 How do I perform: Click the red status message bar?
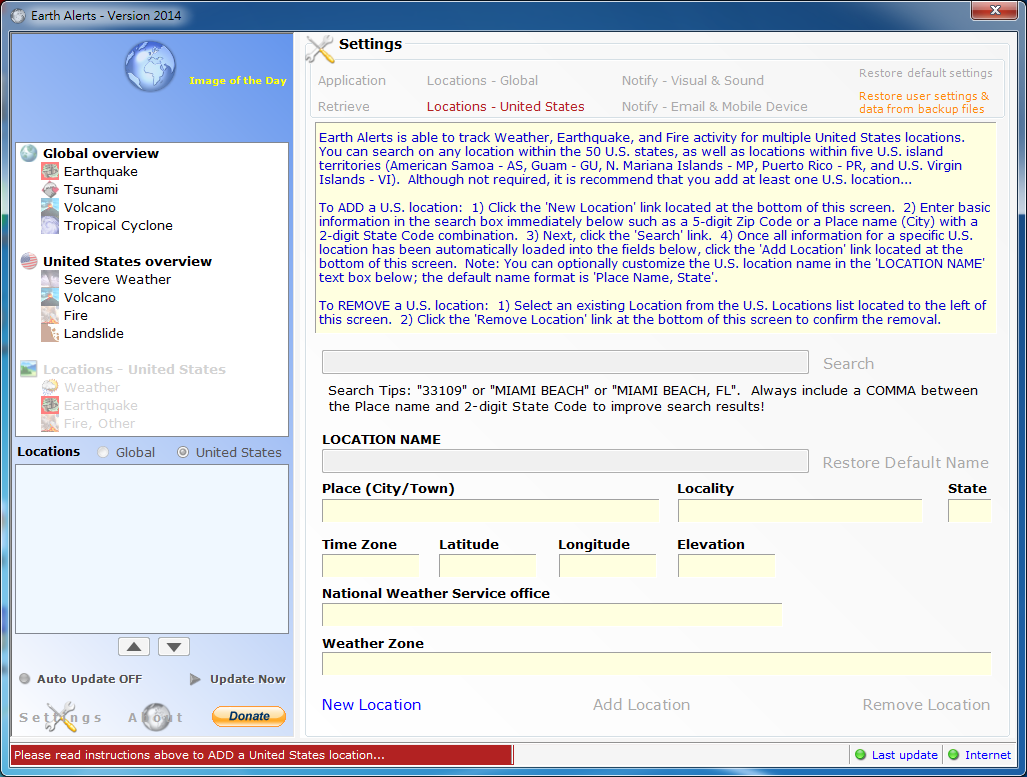(x=261, y=755)
